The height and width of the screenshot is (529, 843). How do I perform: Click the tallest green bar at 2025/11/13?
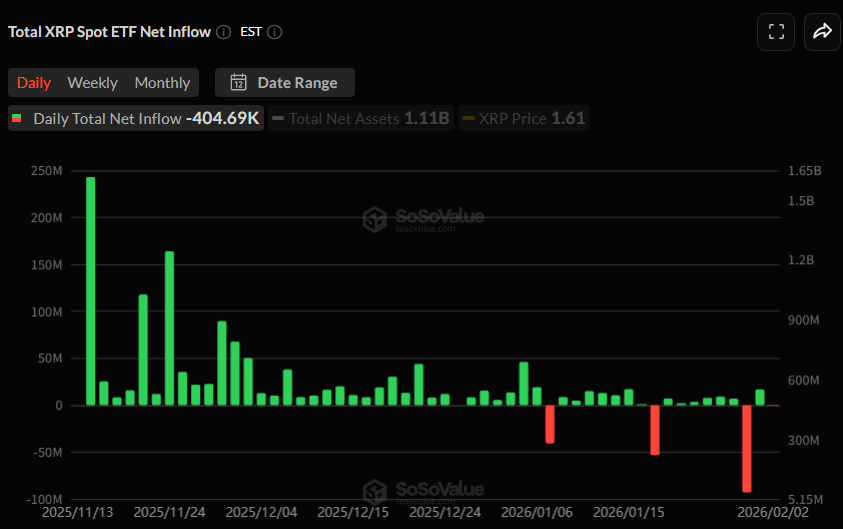(91, 291)
